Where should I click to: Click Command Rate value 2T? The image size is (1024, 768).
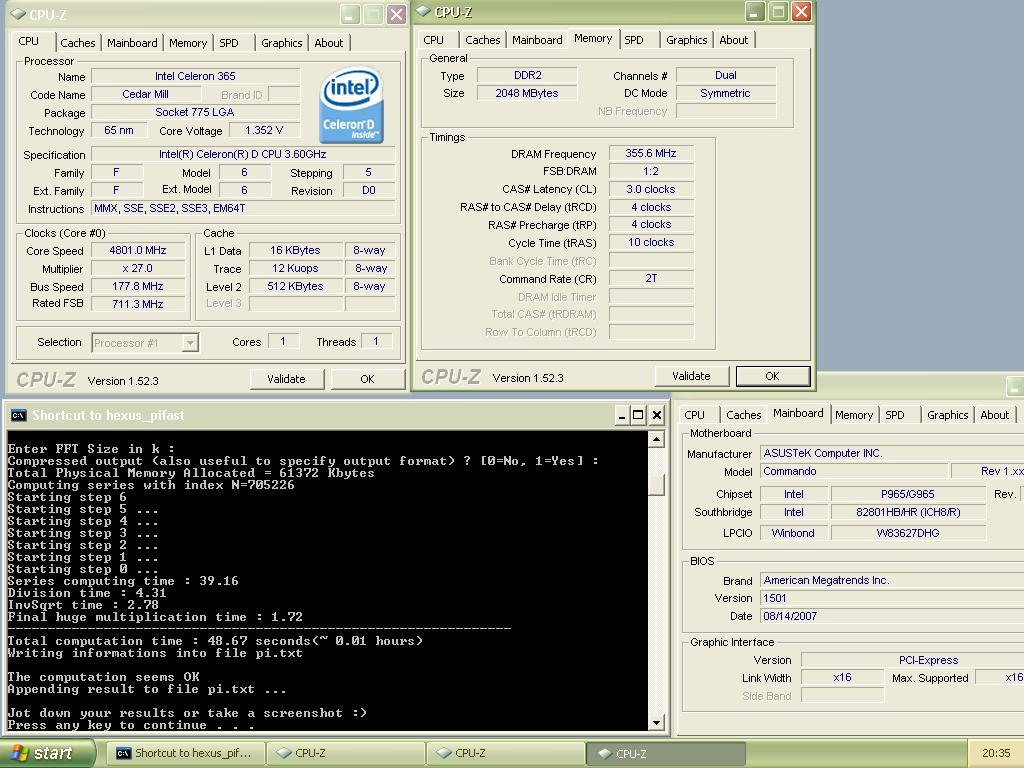(650, 278)
